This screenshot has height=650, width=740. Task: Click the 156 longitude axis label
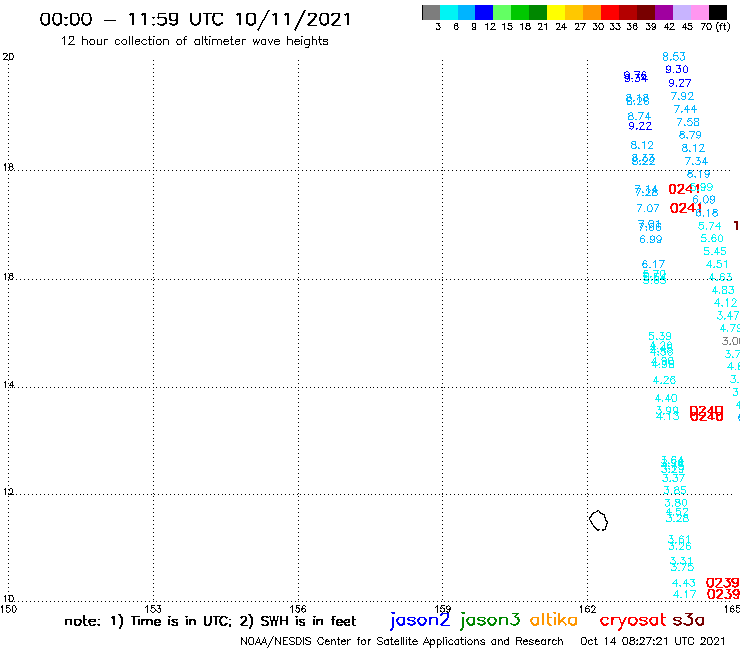pos(297,609)
